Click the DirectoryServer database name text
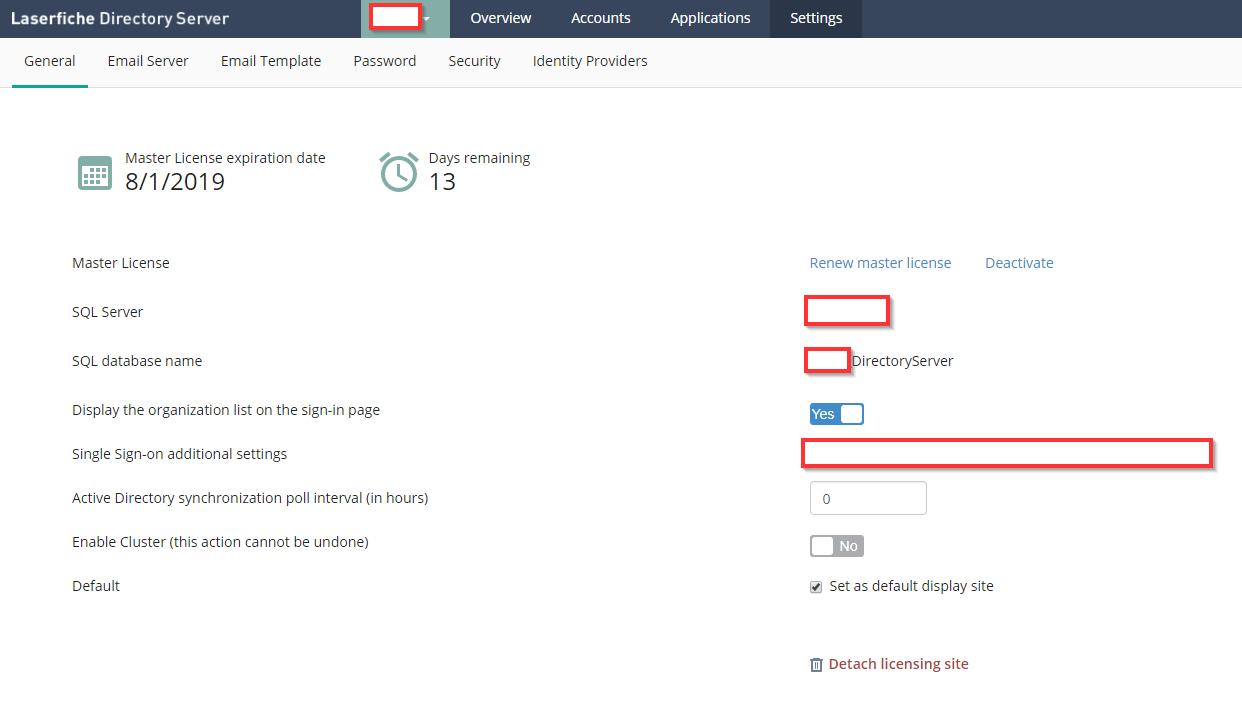 tap(902, 361)
